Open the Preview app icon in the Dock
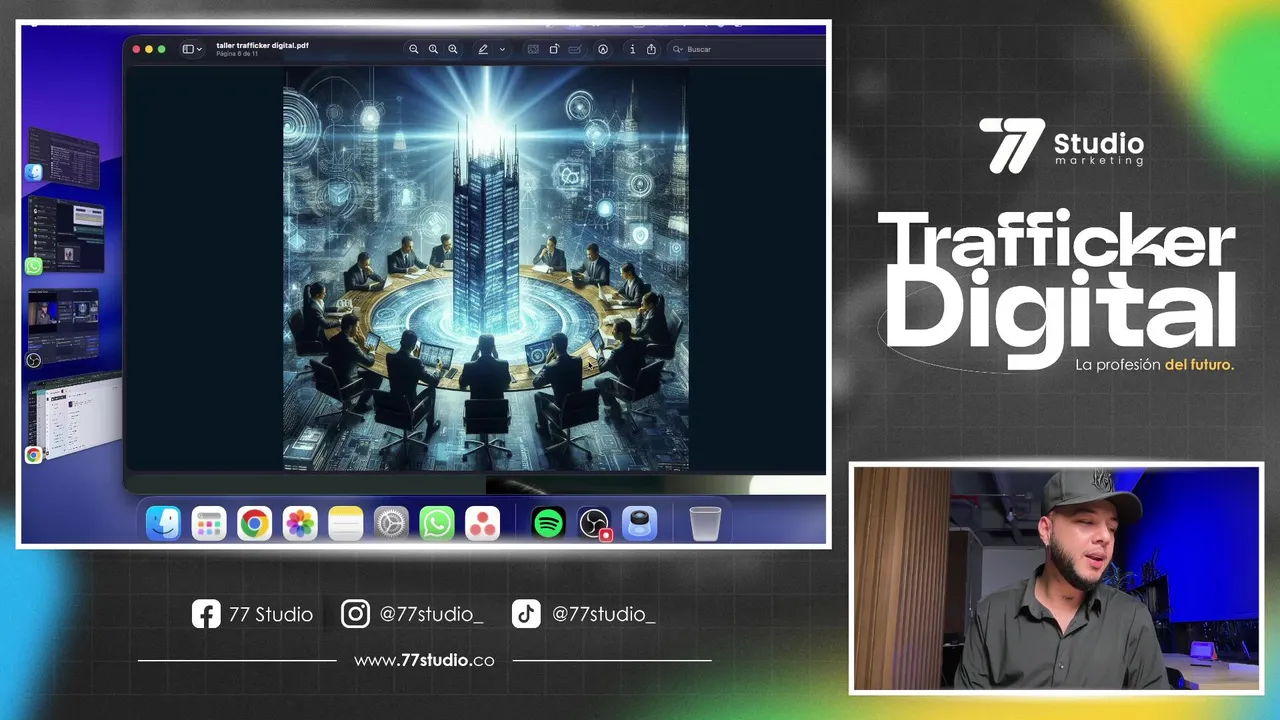 pos(639,523)
